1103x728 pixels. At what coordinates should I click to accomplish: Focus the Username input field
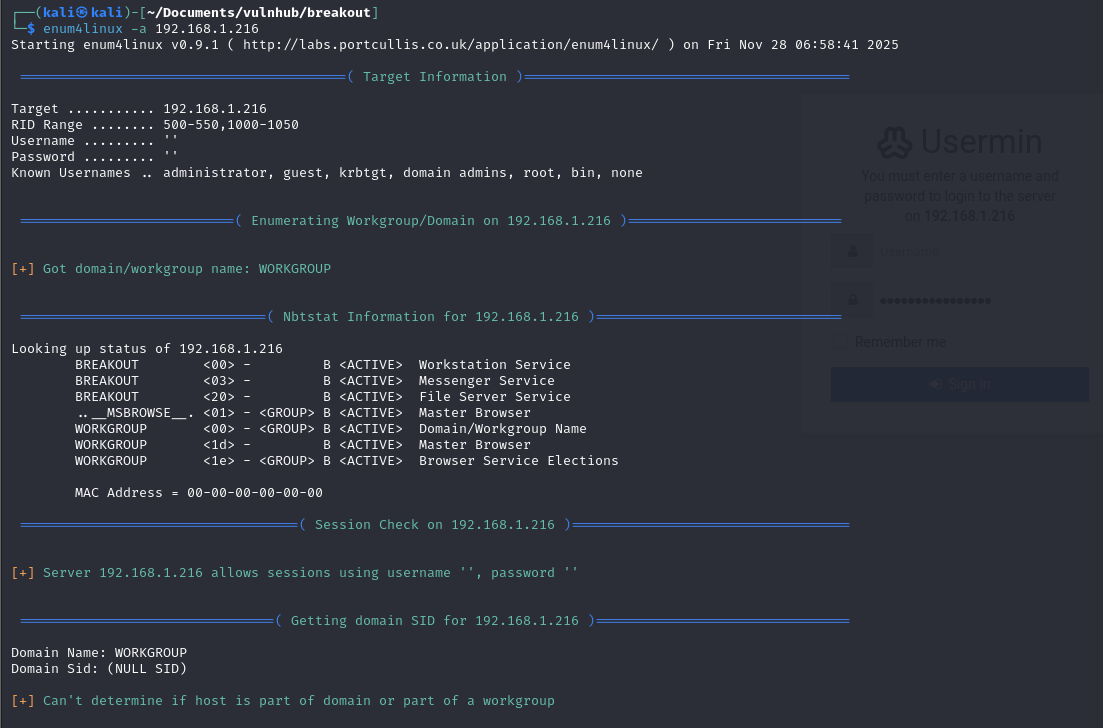point(980,252)
